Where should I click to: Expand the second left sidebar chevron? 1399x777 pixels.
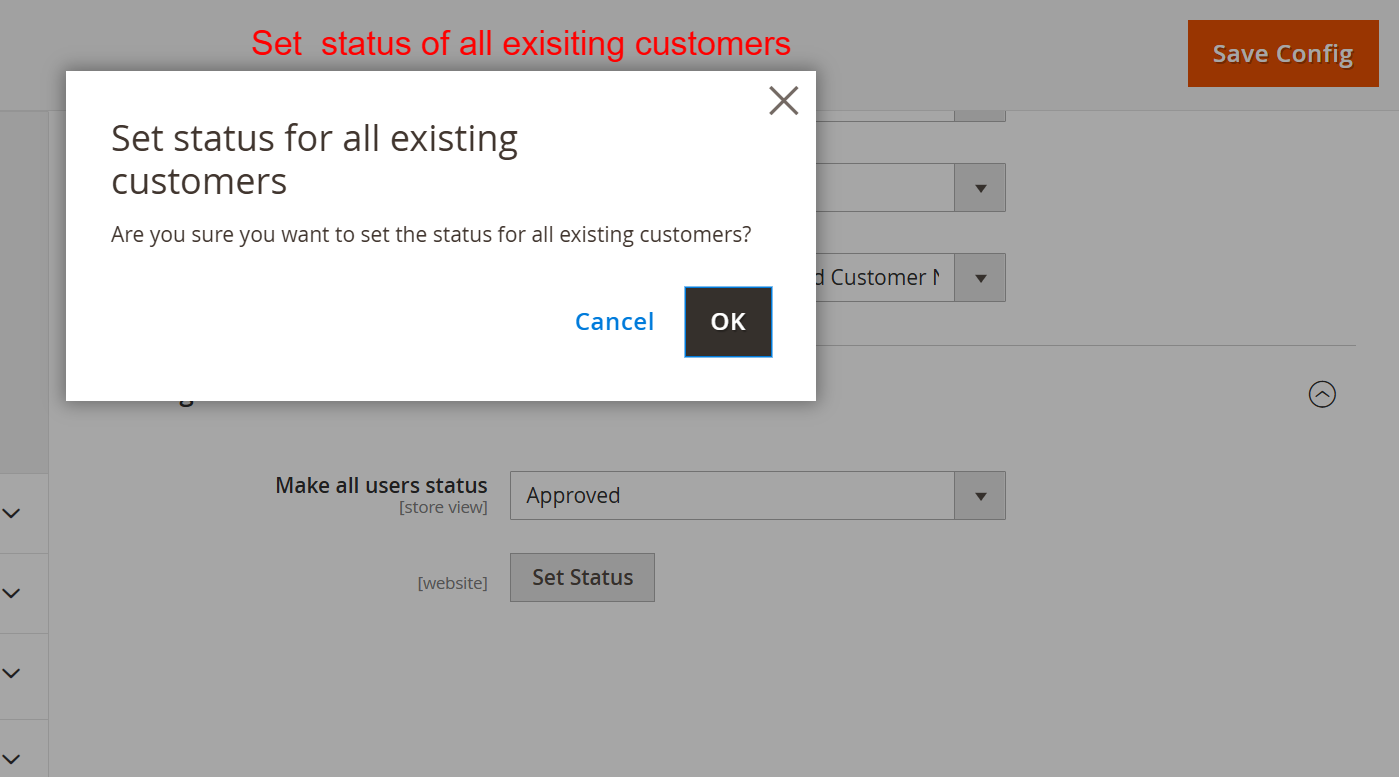tap(12, 593)
